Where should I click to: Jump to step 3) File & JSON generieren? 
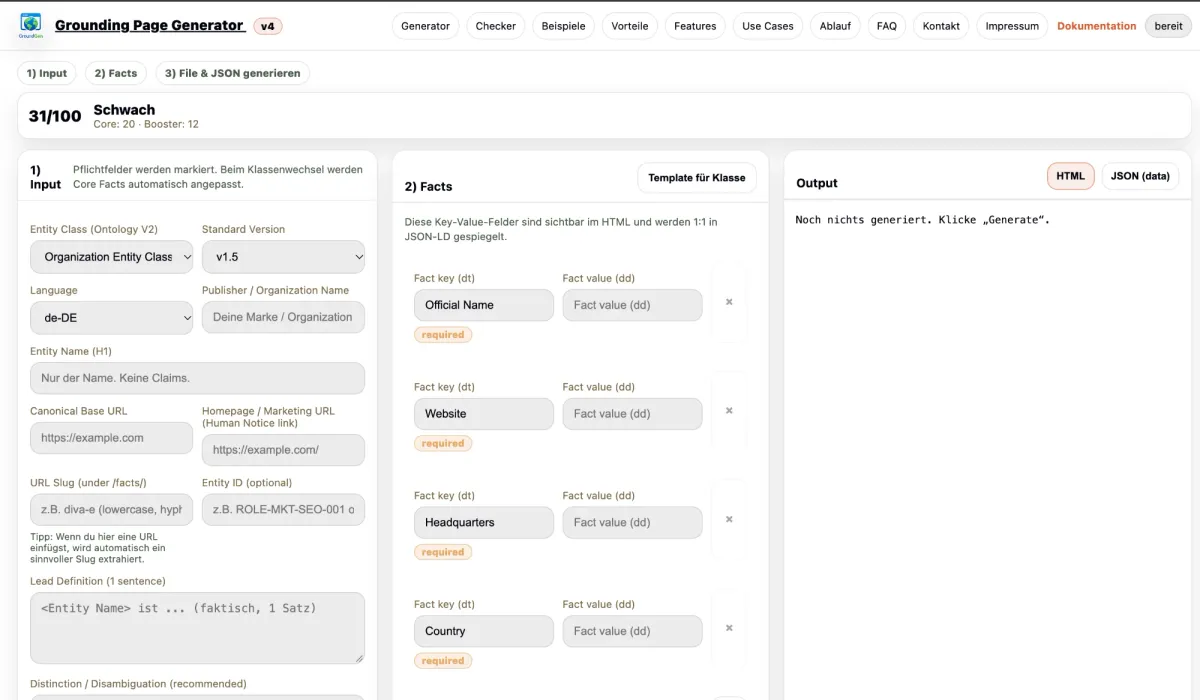[x=233, y=73]
